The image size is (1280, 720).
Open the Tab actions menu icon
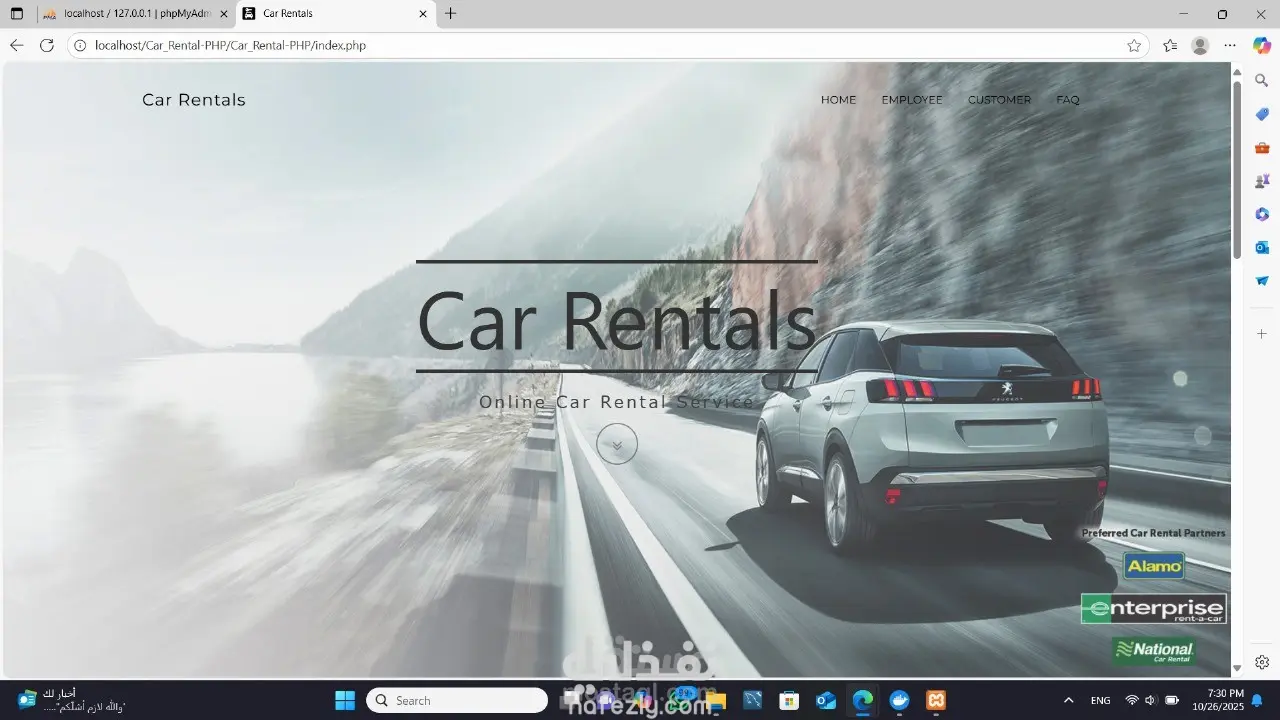tap(17, 14)
